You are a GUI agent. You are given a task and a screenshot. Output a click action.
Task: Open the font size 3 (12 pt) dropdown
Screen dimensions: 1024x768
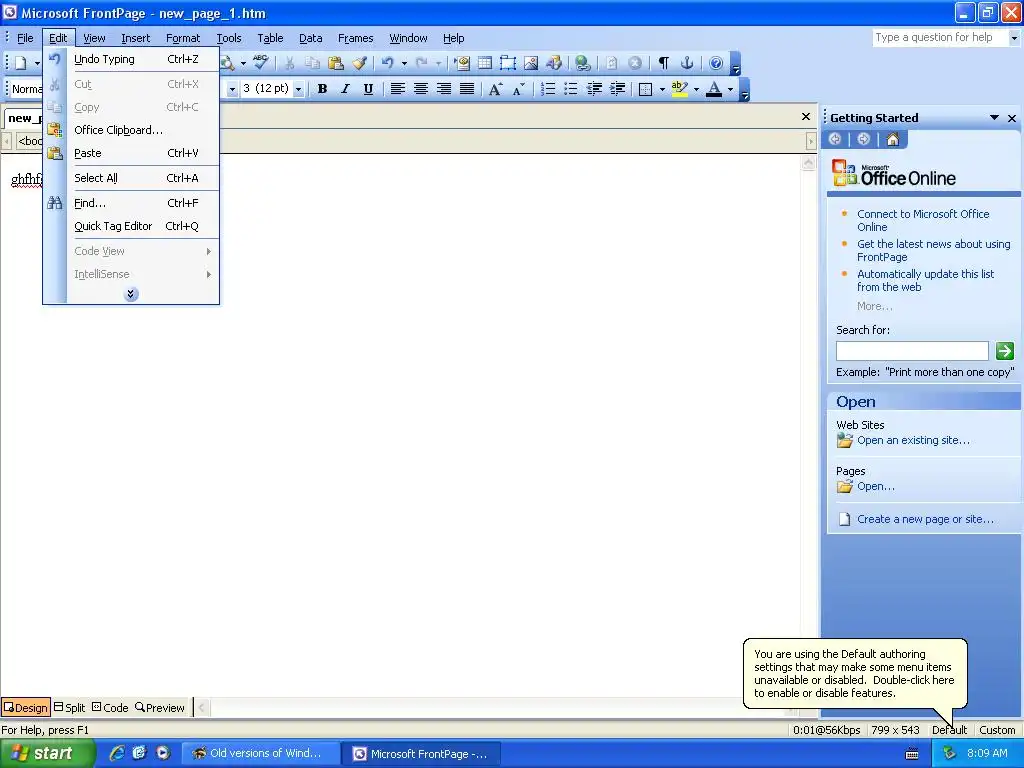pos(298,89)
